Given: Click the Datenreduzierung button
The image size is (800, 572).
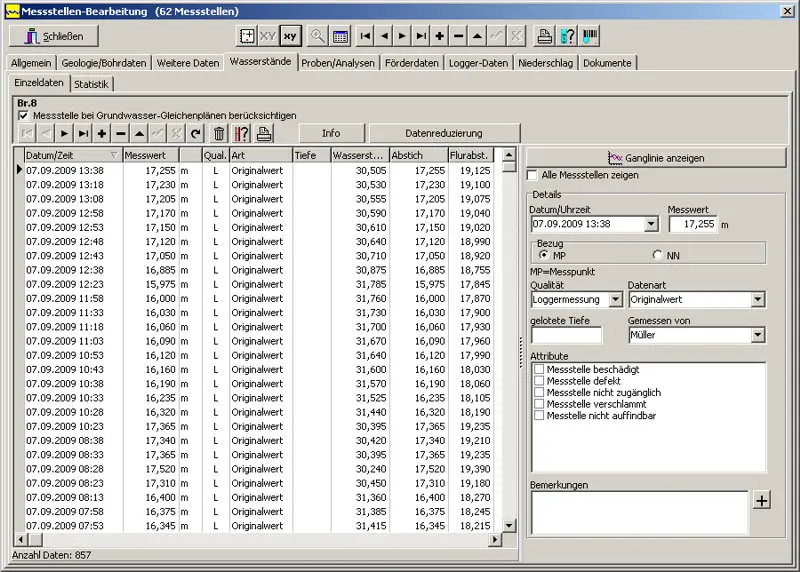Looking at the screenshot, I should pos(444,133).
